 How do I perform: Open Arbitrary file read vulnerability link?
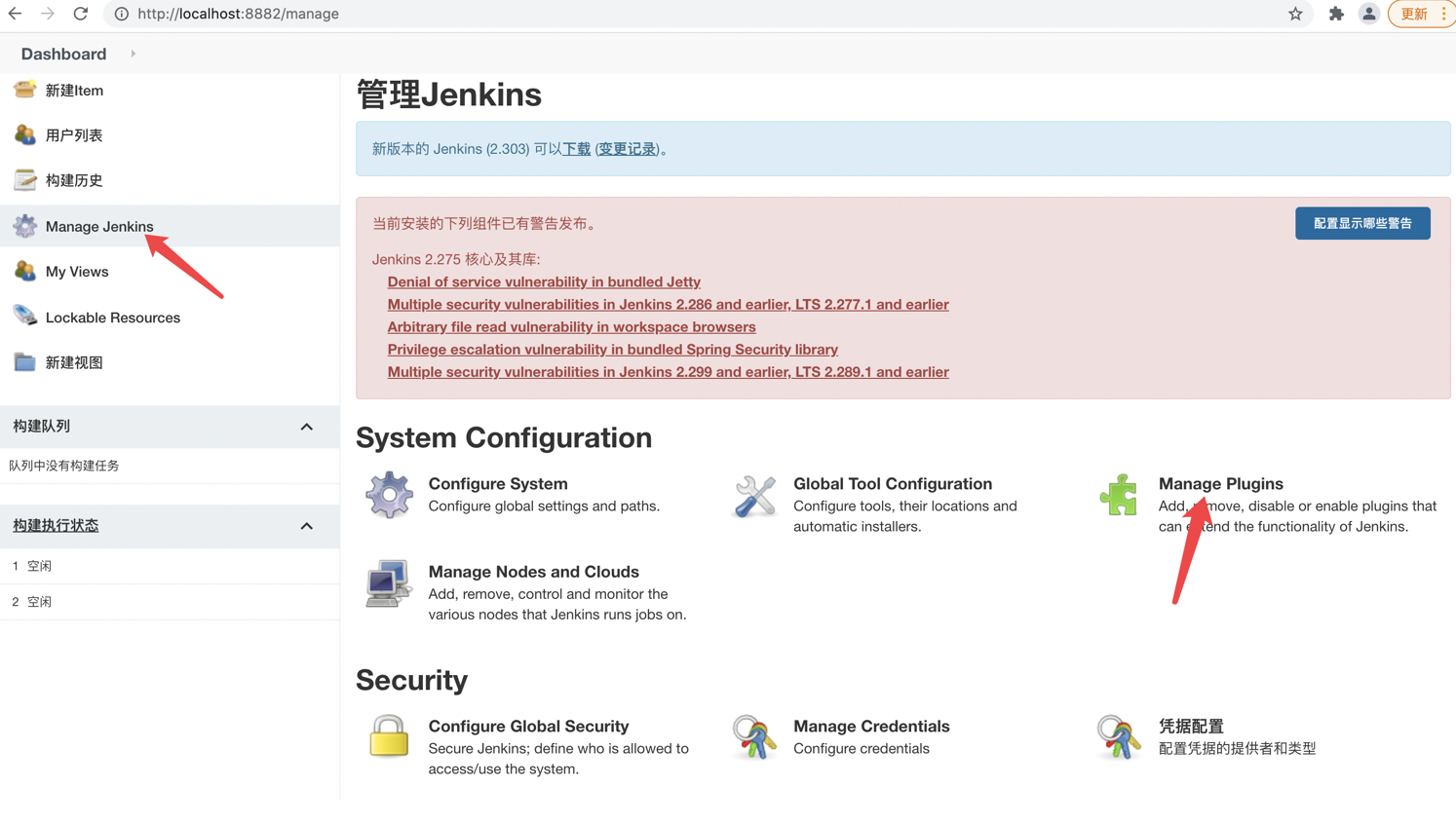point(571,326)
